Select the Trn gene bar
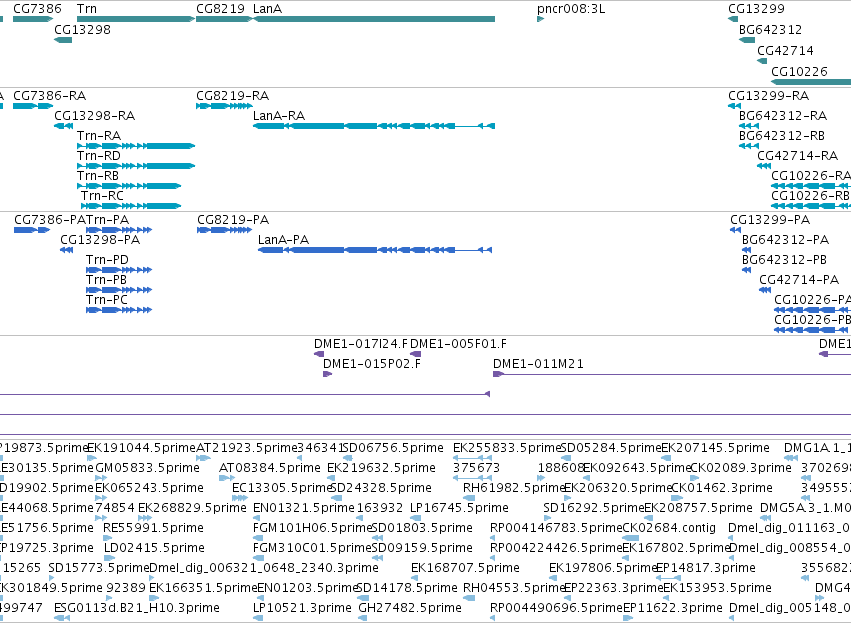This screenshot has width=851, height=623. pyautogui.click(x=136, y=19)
